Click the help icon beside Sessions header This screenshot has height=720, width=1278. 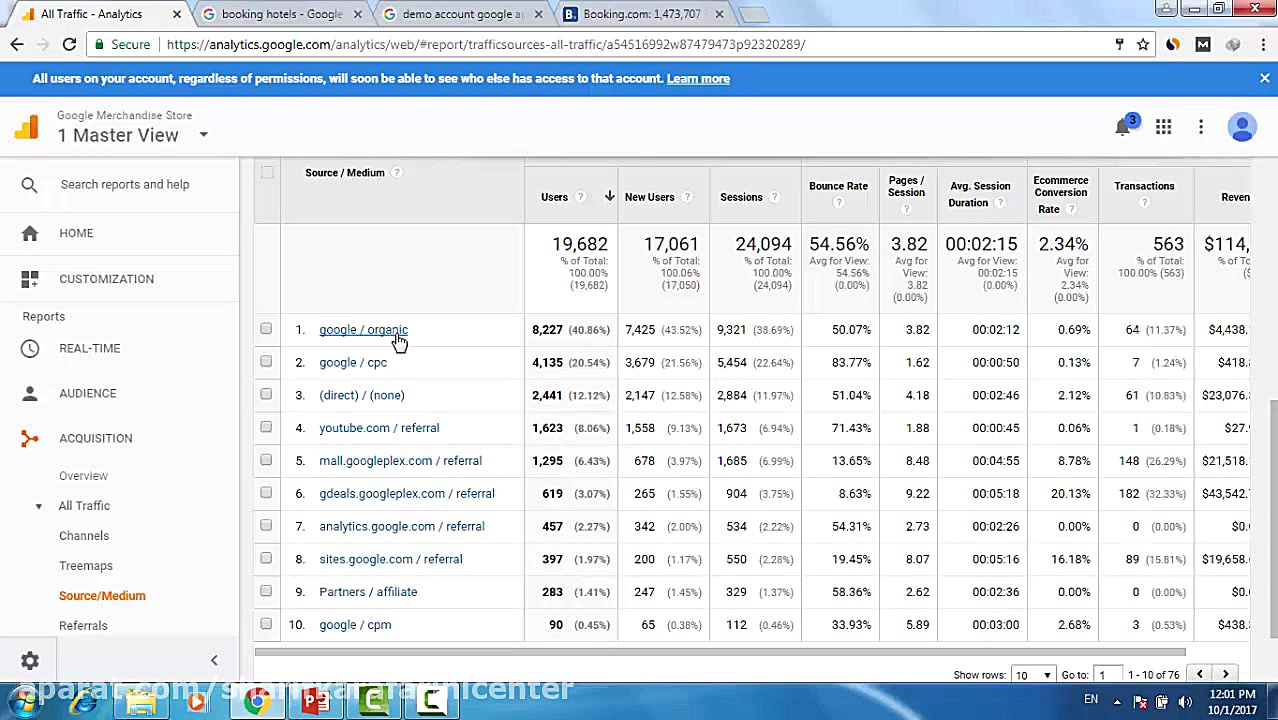click(774, 197)
